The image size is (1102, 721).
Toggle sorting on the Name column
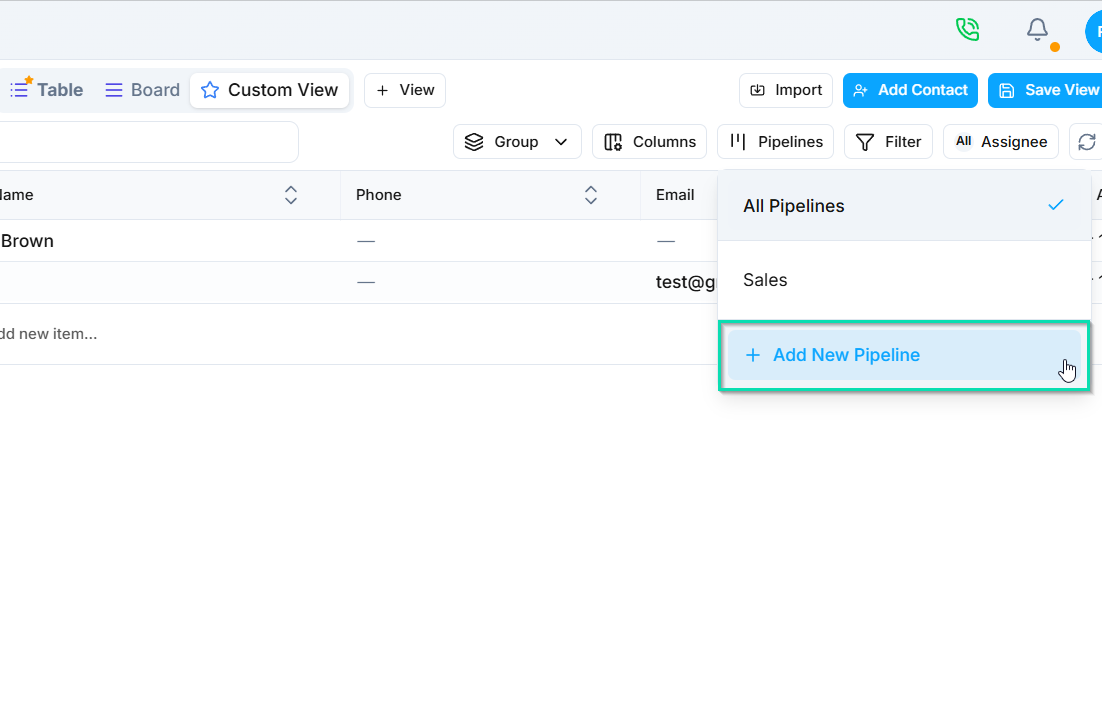point(290,195)
